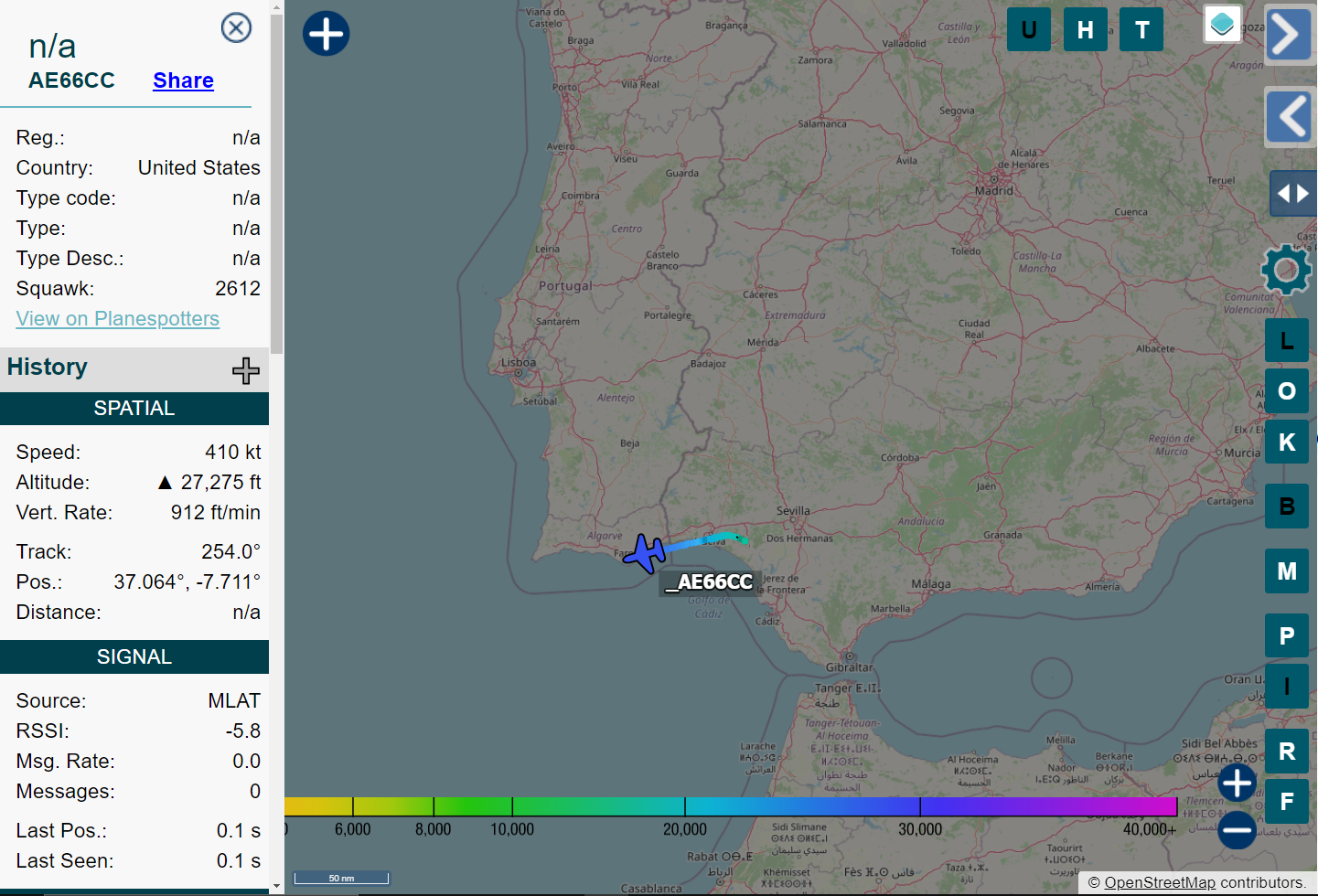Click the SPATIAL section header
This screenshot has width=1318, height=896.
(x=134, y=409)
